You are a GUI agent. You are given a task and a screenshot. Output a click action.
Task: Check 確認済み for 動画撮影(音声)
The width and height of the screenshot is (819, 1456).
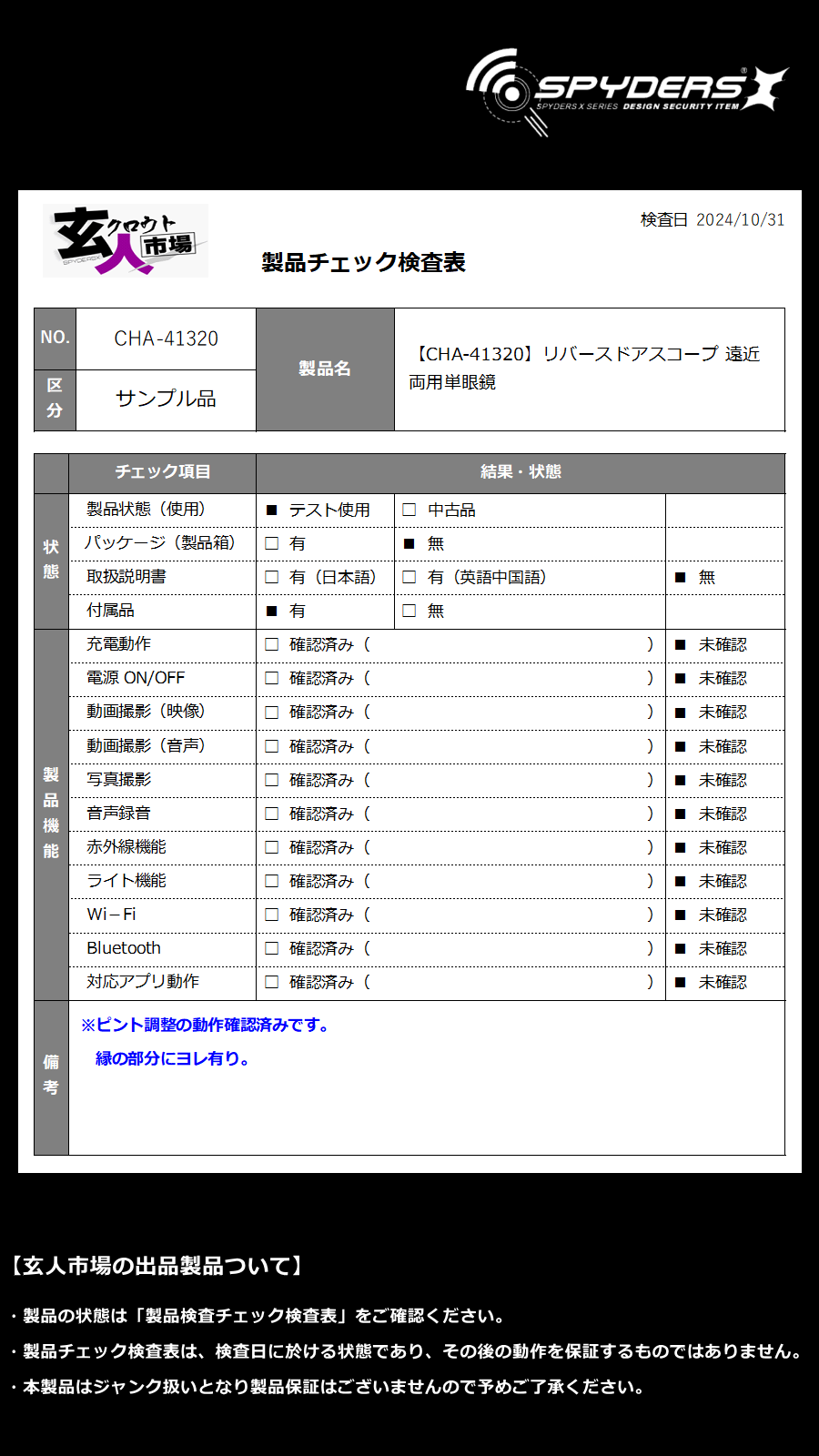coord(271,746)
